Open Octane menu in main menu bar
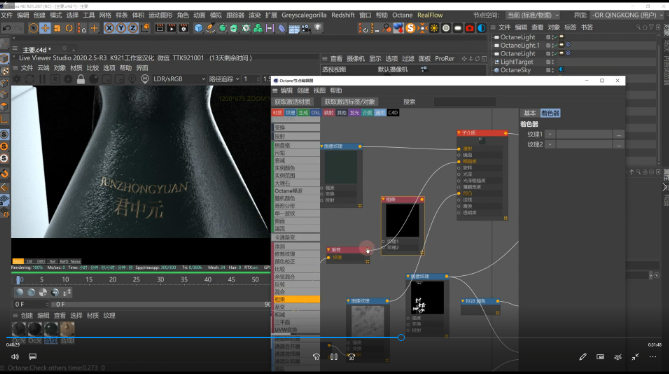The height and width of the screenshot is (374, 669). 402,15
